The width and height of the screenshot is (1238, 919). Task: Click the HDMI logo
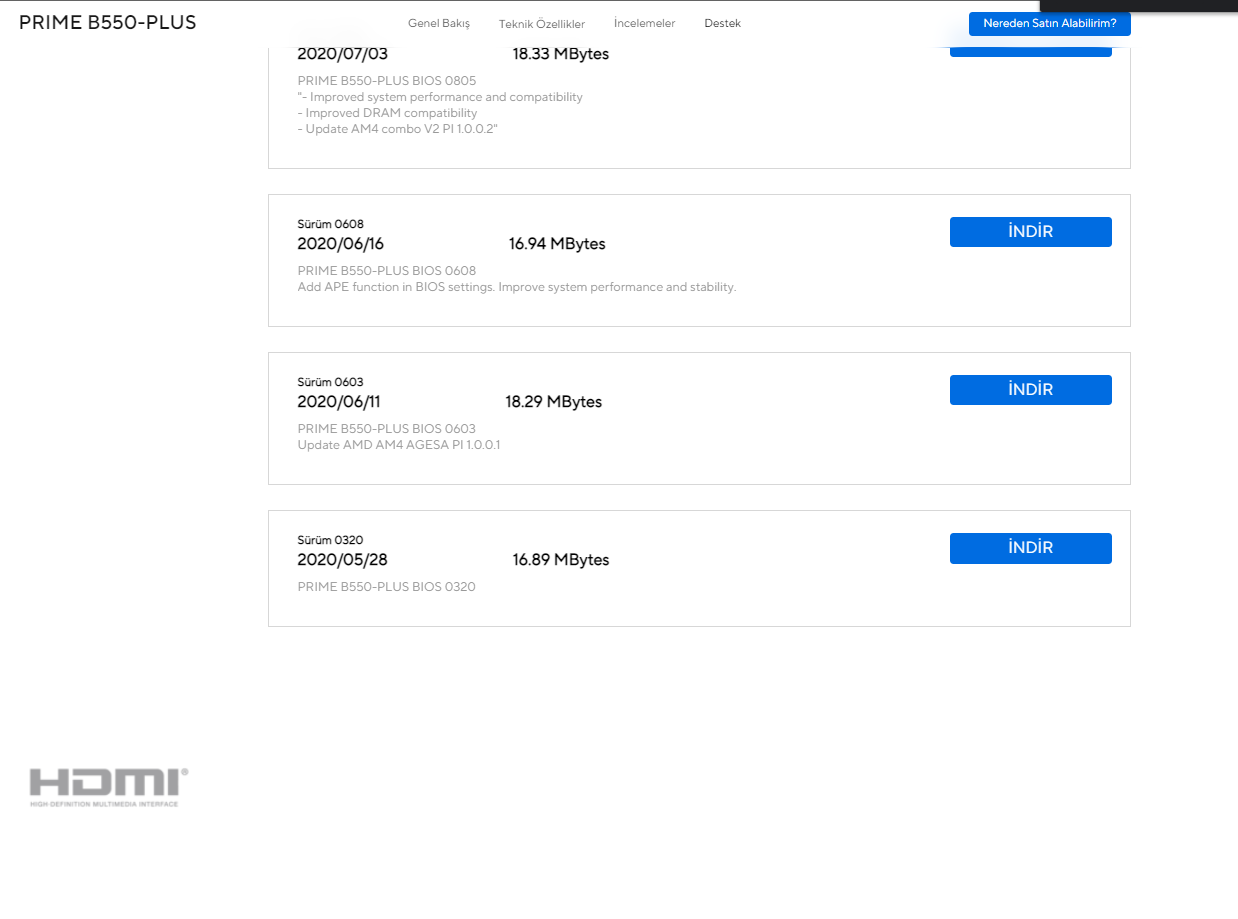click(x=108, y=787)
